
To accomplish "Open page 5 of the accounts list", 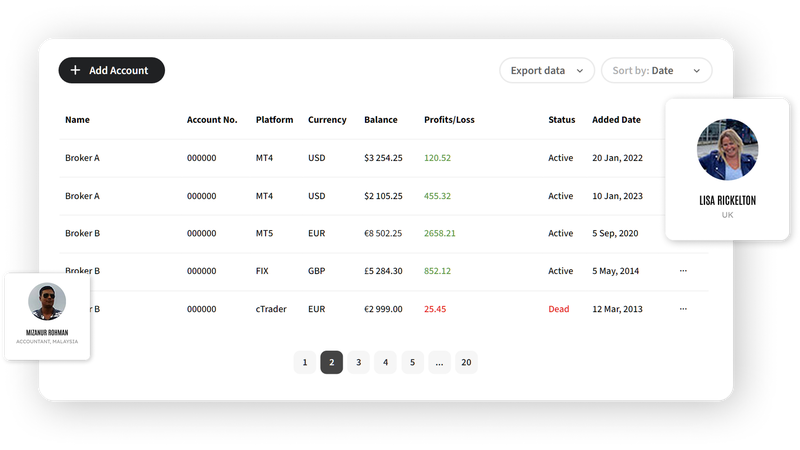I will click(x=412, y=363).
